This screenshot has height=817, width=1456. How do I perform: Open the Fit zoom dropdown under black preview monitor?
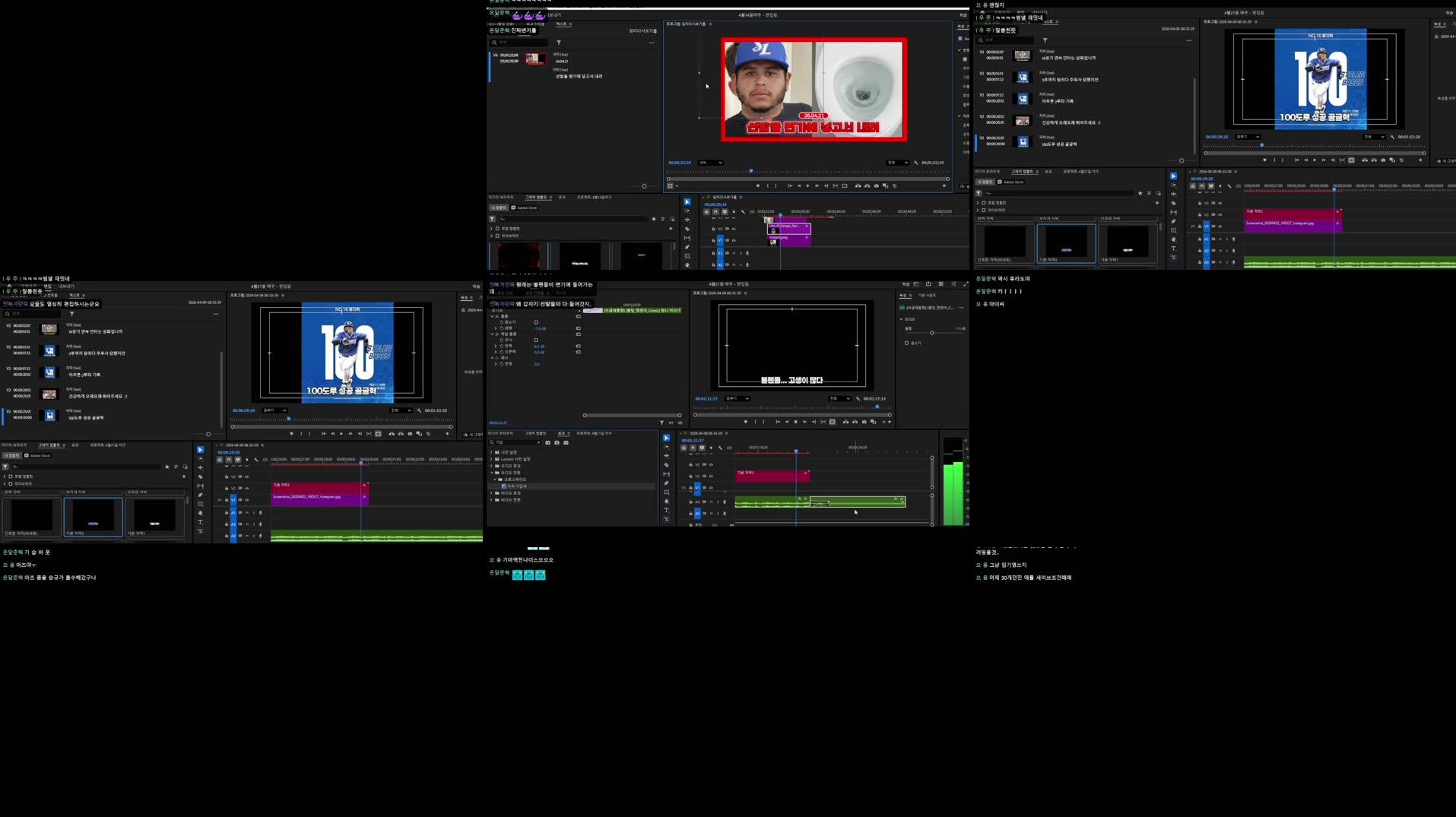click(738, 398)
